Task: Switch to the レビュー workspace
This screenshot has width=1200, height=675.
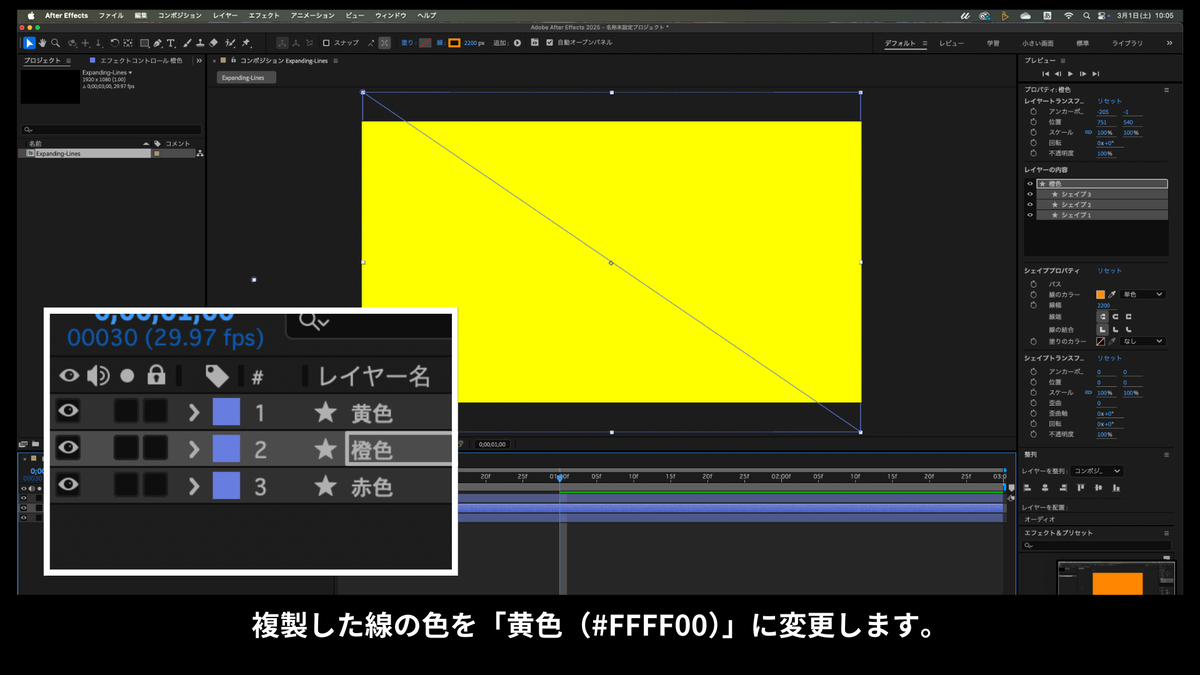Action: 951,44
